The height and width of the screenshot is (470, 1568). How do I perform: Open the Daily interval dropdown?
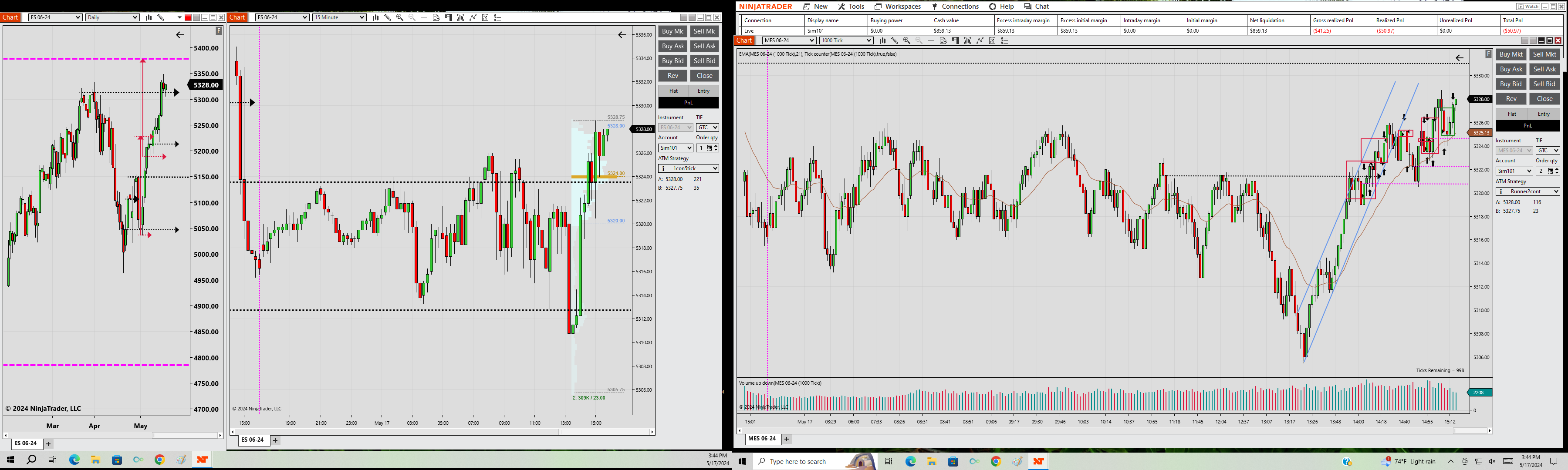tap(113, 18)
